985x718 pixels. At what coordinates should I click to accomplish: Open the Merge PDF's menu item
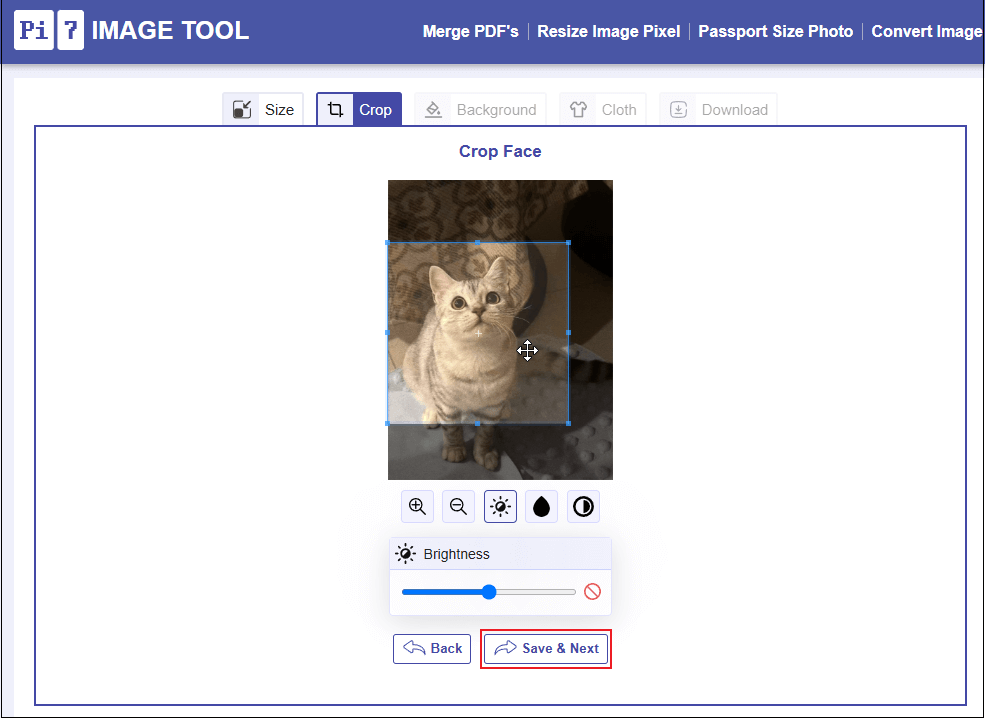[x=471, y=31]
